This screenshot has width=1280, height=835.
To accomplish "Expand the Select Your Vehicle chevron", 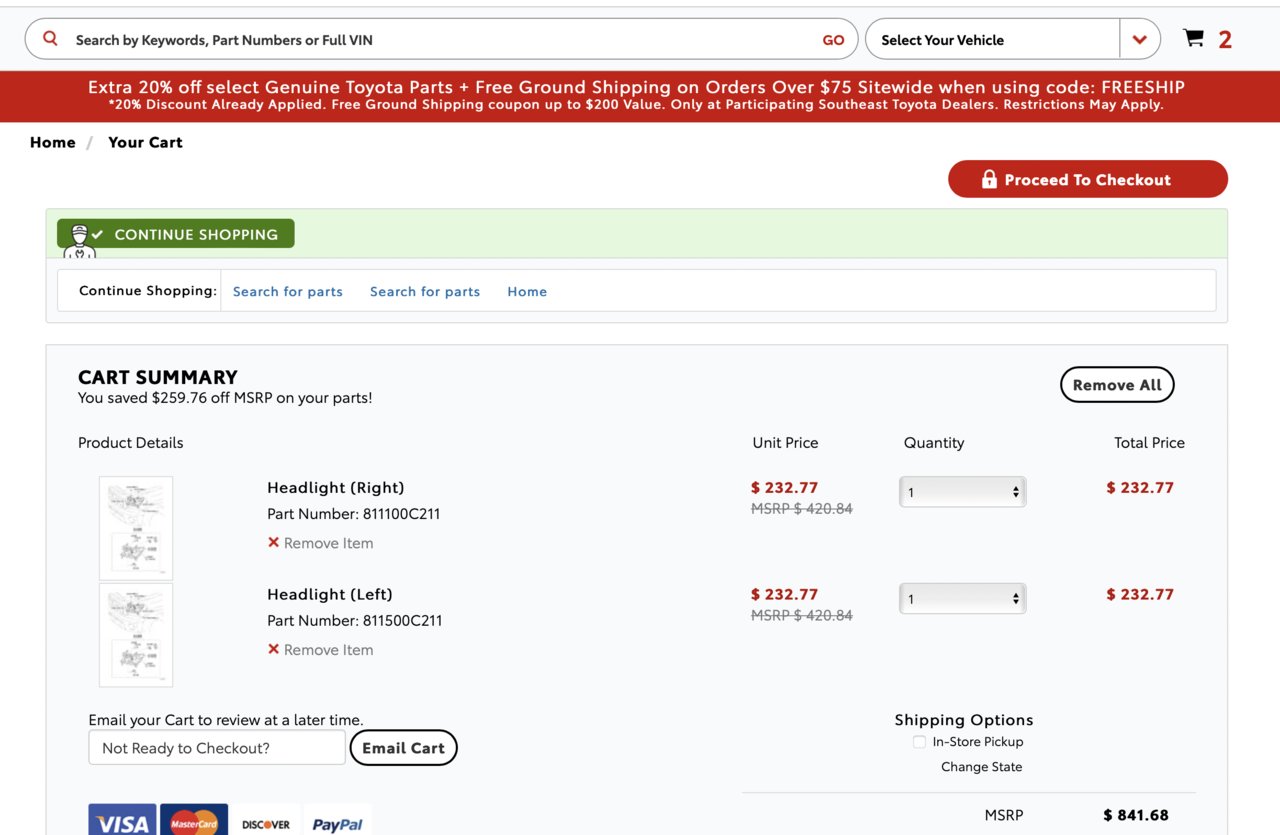I will (1140, 40).
